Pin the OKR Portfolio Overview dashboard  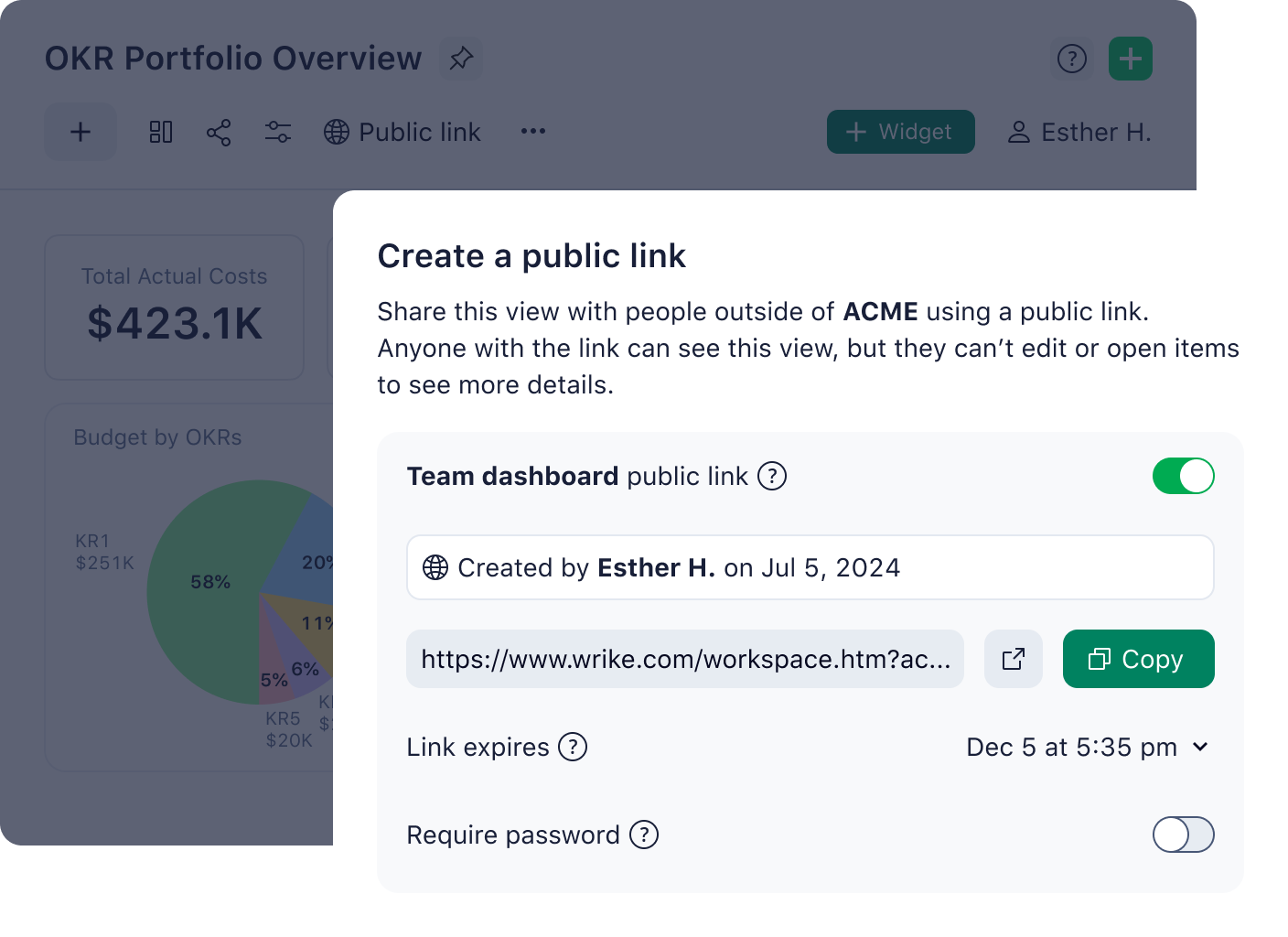[x=460, y=58]
